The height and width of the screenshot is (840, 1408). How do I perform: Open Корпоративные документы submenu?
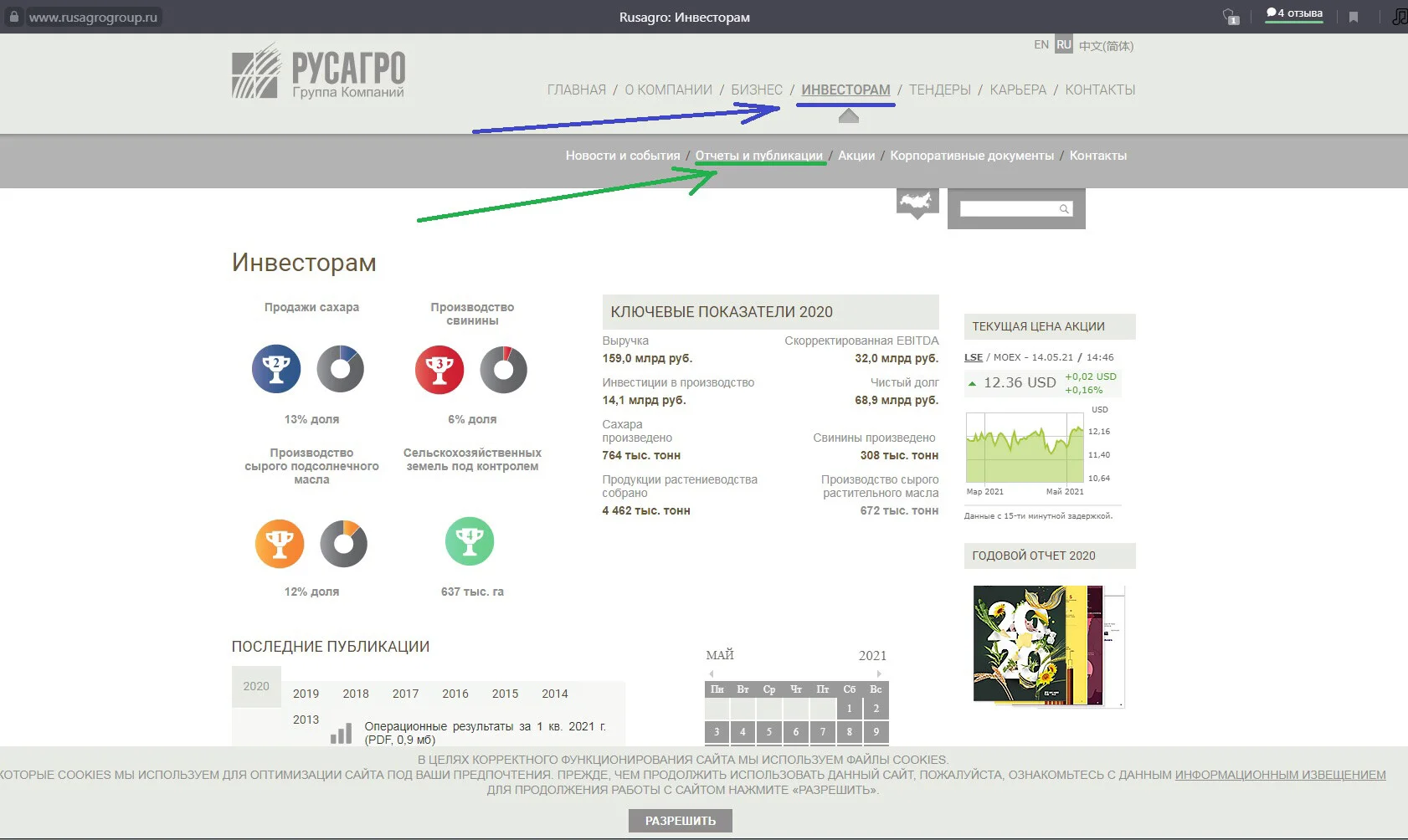[x=972, y=156]
